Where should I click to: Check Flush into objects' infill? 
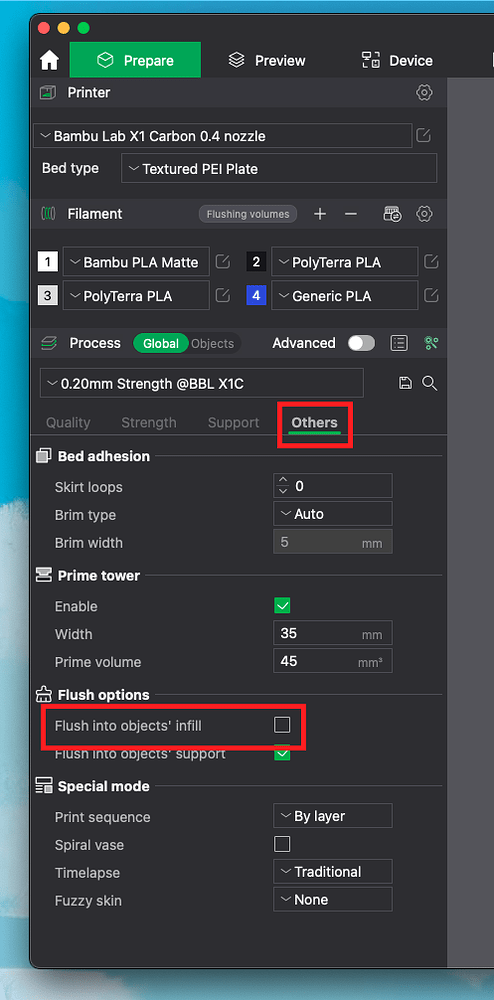pos(282,724)
